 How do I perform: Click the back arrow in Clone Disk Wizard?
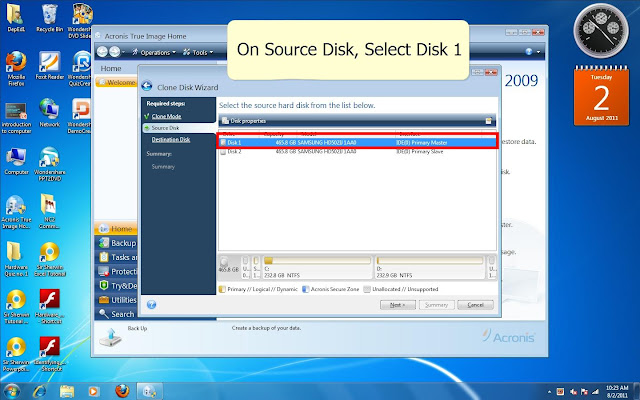point(147,86)
